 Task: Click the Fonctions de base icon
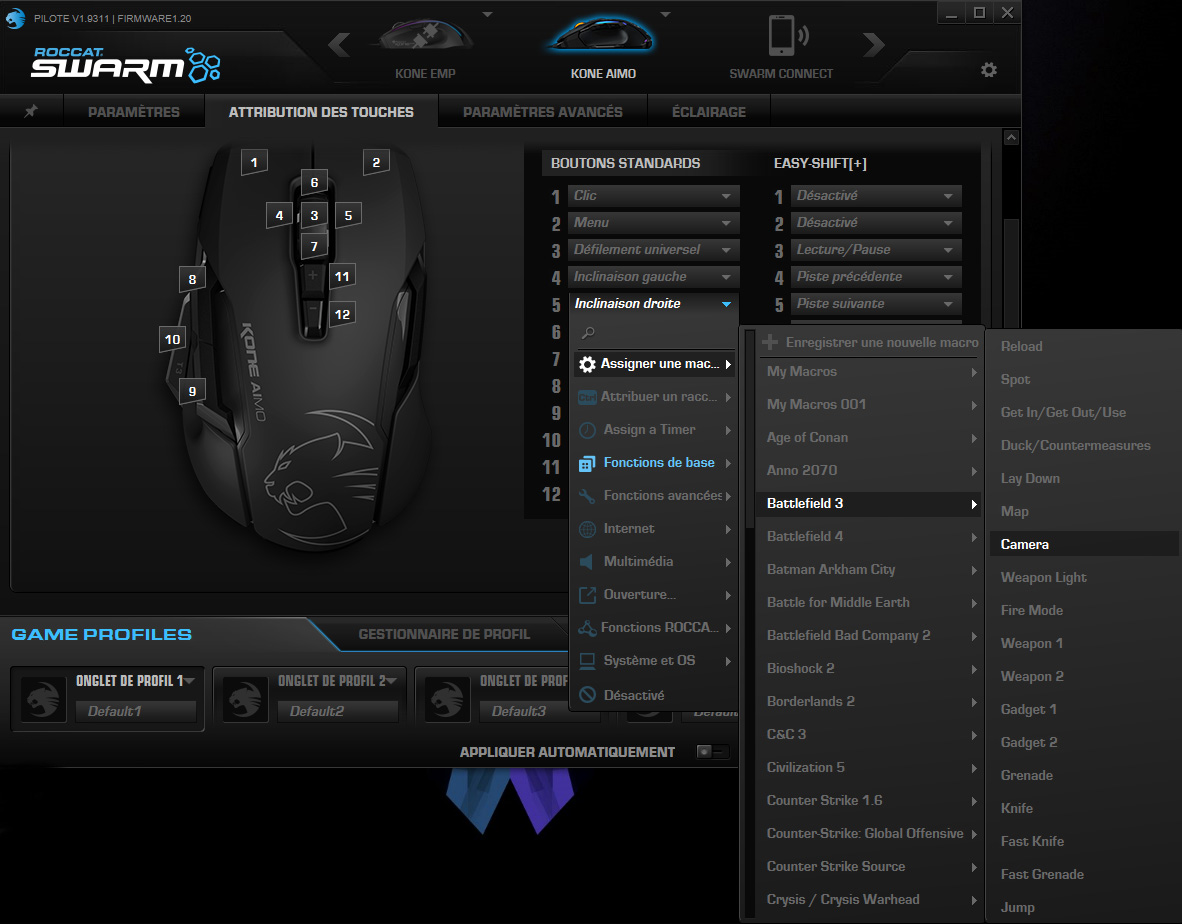tap(587, 464)
